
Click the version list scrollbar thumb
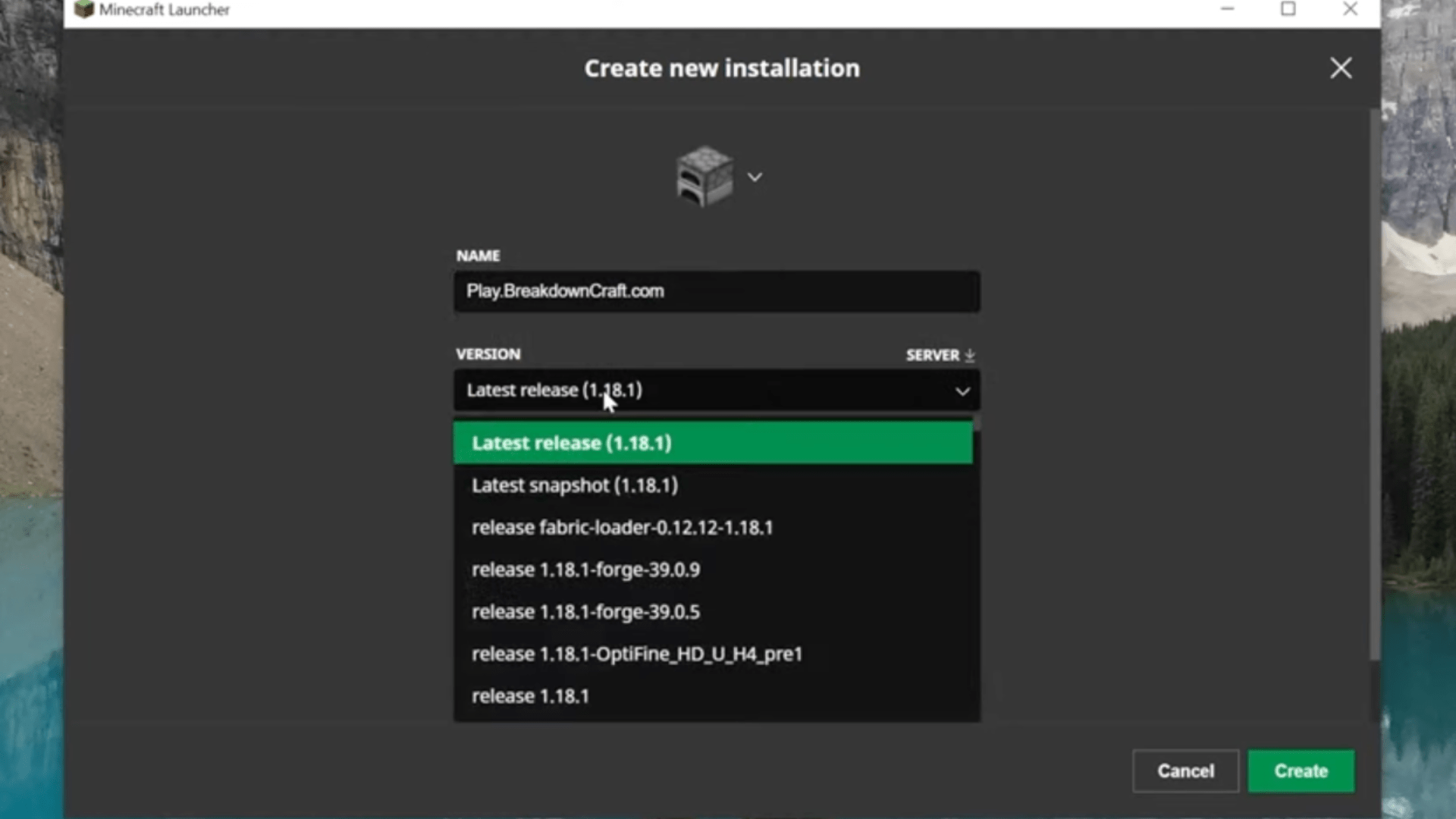(x=977, y=423)
